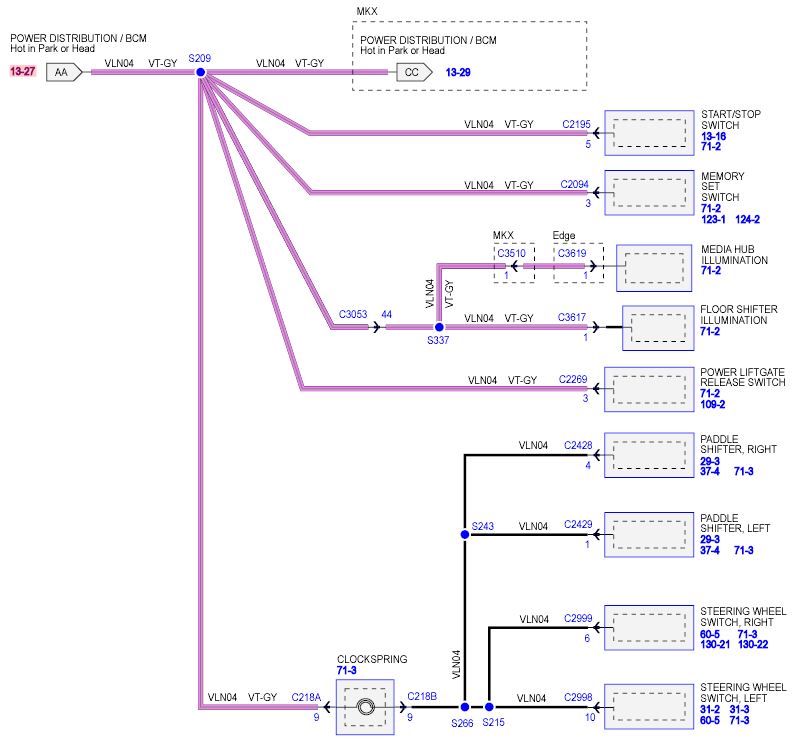Click the AA off-page connector symbol
Screen dimensions: 802x756
point(62,72)
